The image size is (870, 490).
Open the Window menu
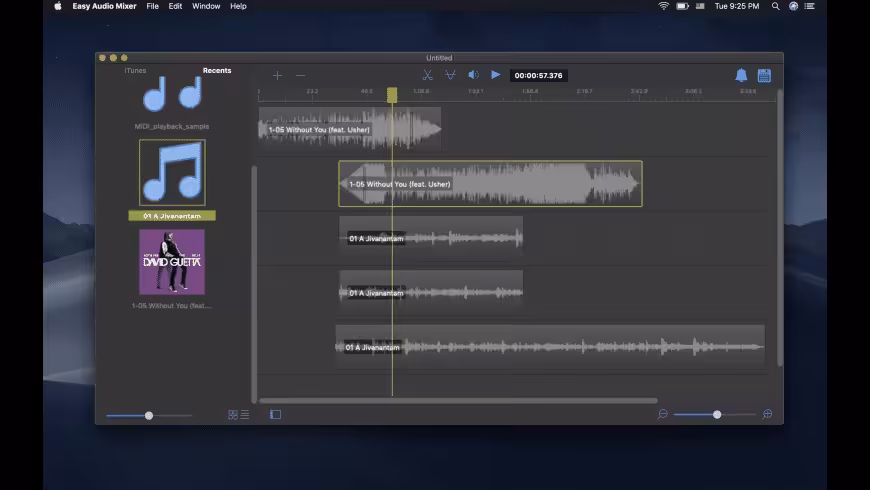coord(206,6)
